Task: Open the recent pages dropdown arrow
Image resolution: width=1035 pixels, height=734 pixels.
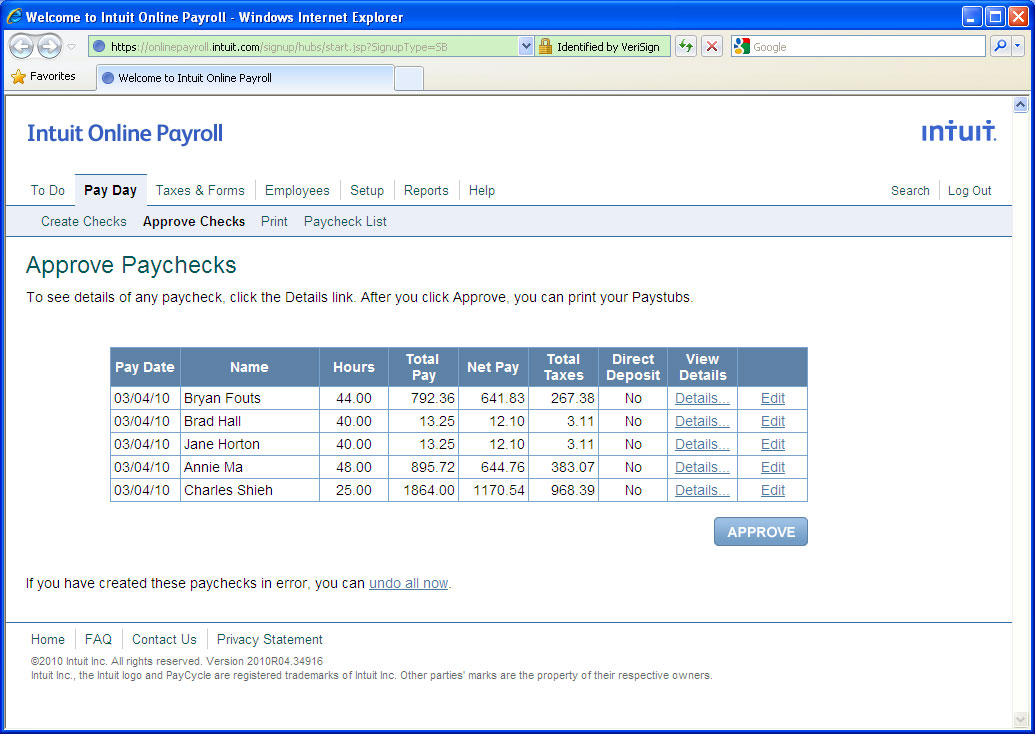Action: tap(72, 47)
